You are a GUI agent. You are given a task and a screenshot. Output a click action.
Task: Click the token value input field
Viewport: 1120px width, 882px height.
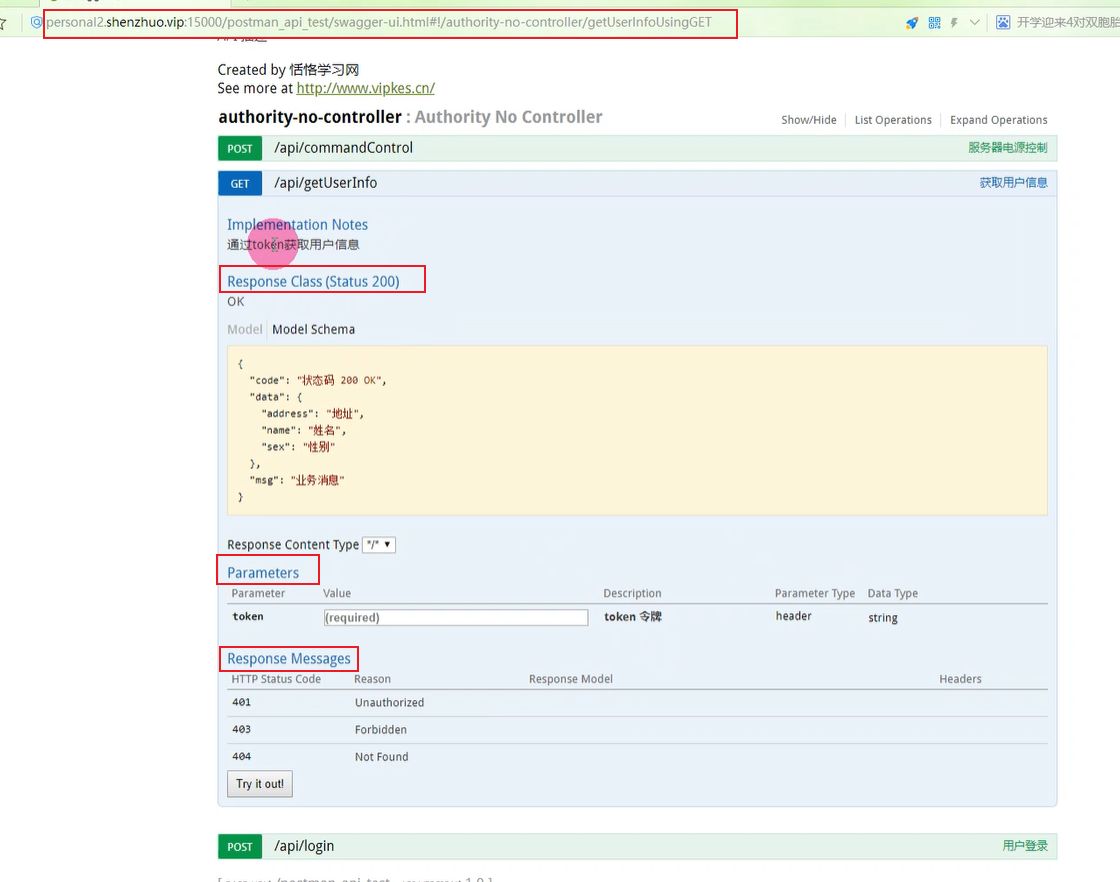tap(455, 618)
